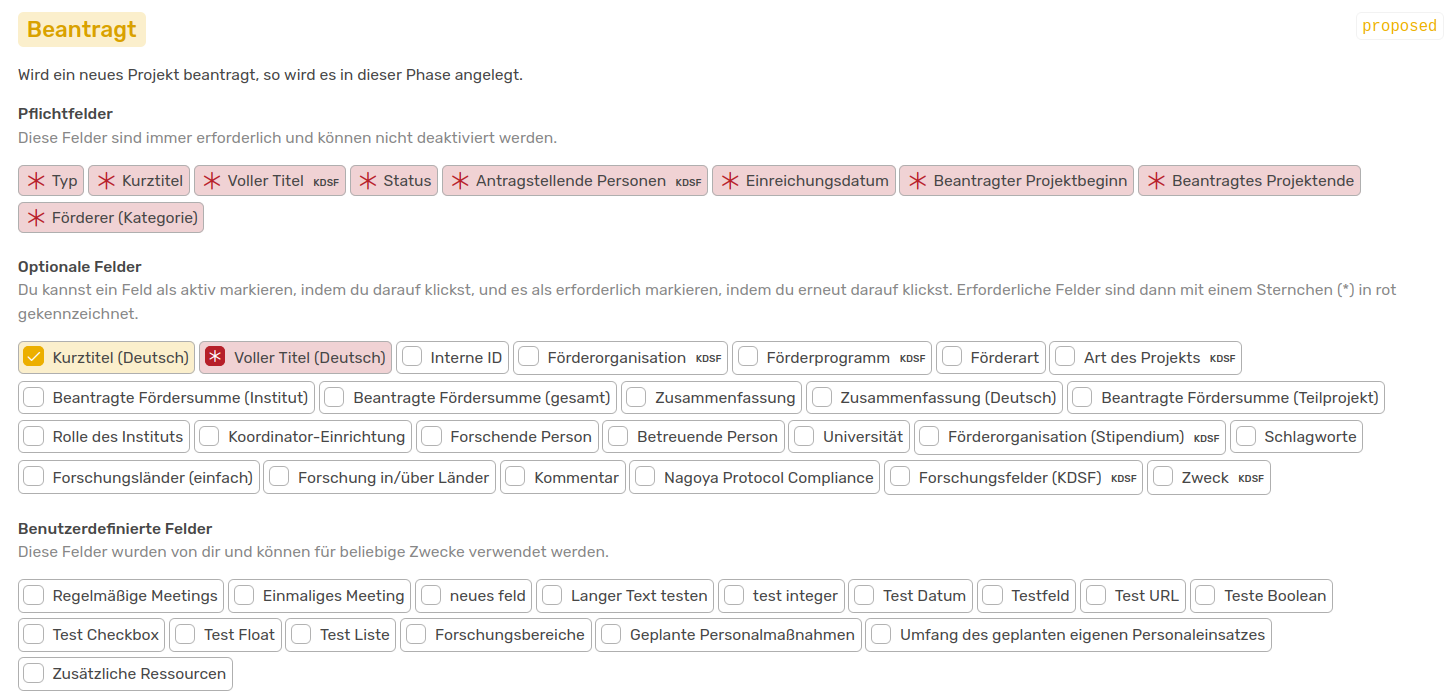Enable the Interne ID checkbox
Image resolution: width=1454 pixels, height=697 pixels.
[411, 357]
